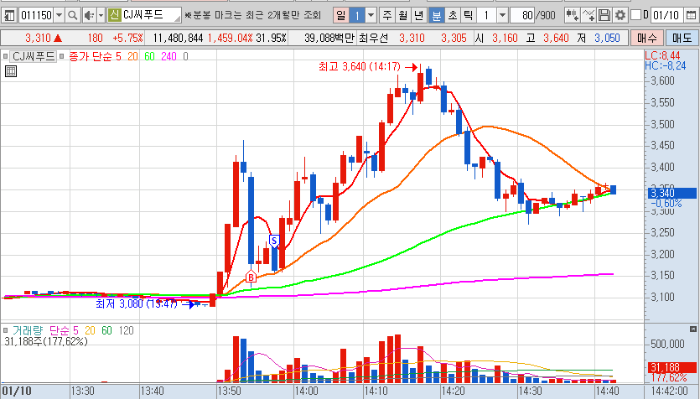Open dropdown arrow next to blue 1 button
The width and height of the screenshot is (700, 399).
(371, 16)
